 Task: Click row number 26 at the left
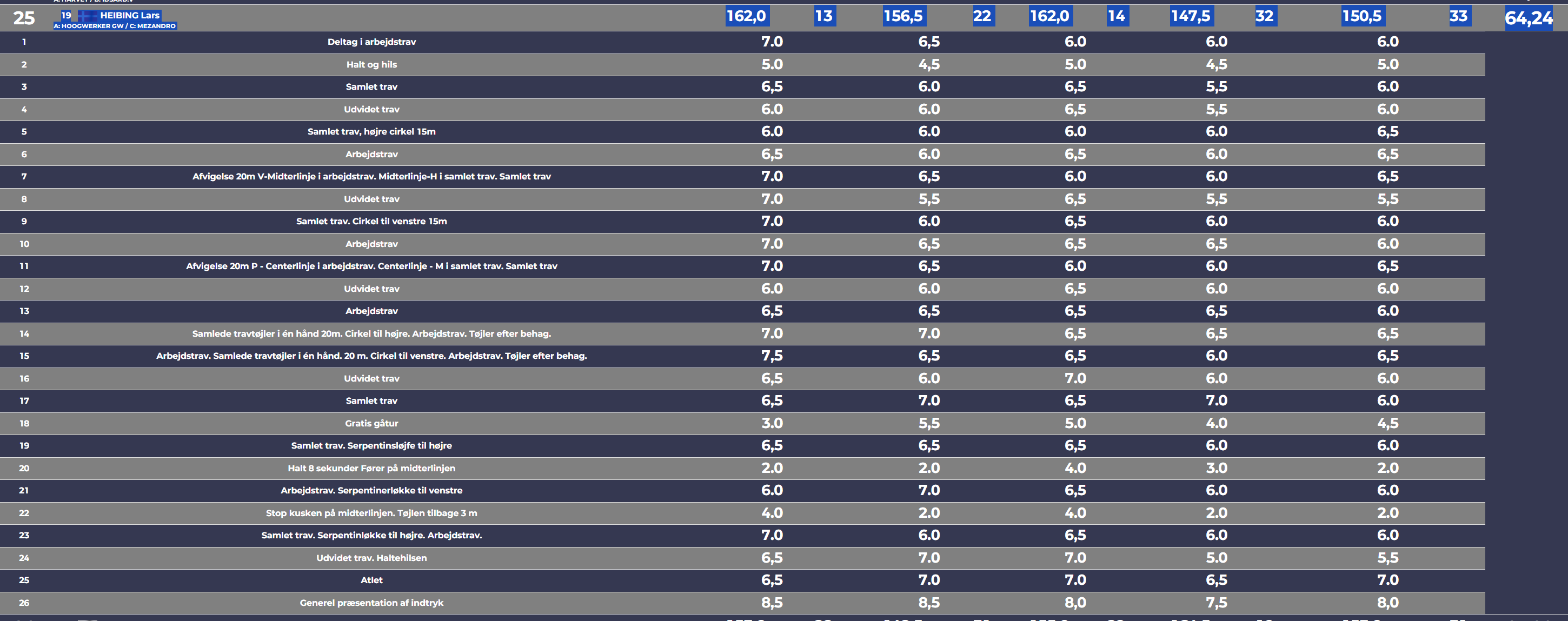pos(24,603)
